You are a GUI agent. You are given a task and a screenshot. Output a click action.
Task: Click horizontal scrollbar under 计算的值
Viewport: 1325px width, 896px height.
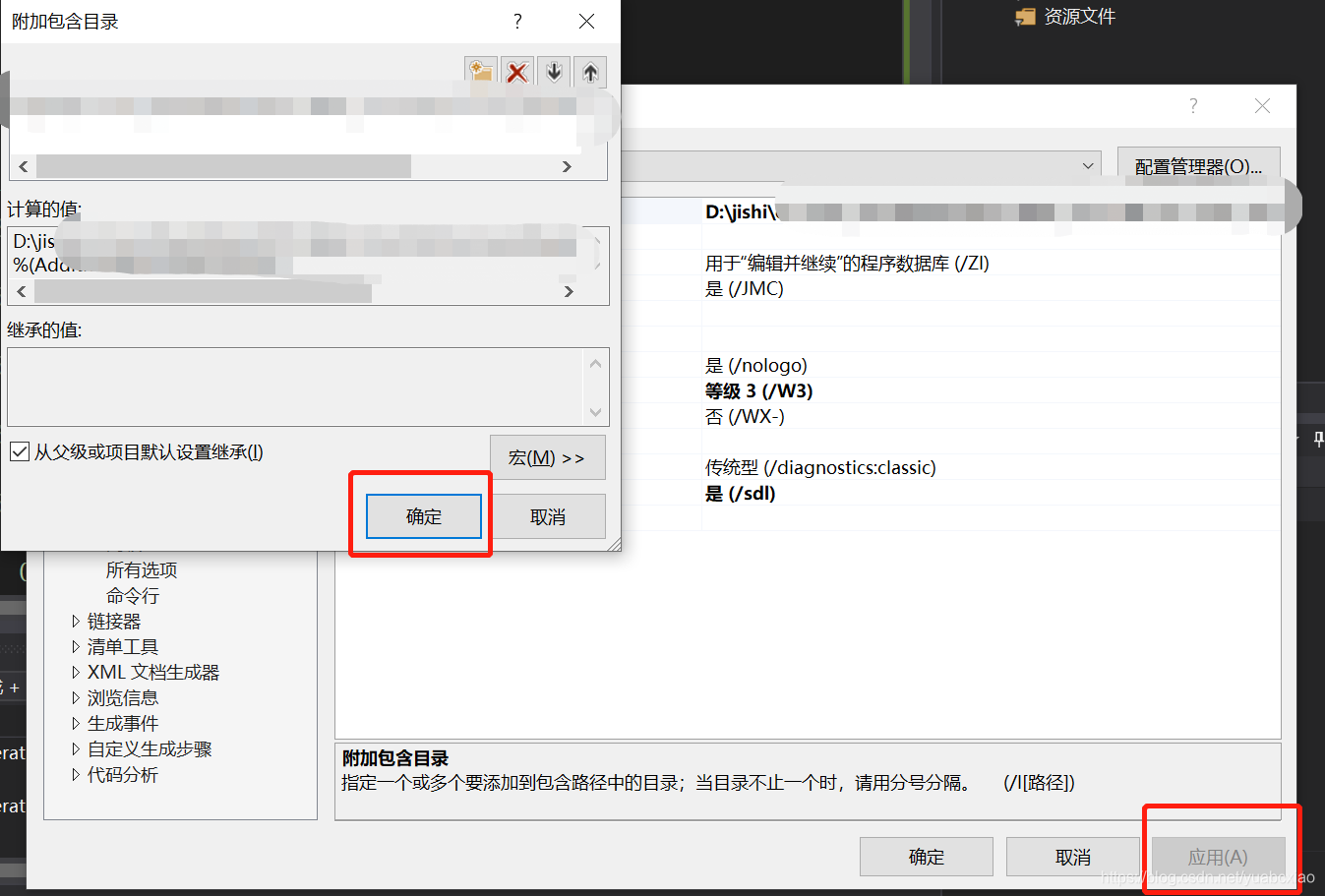(203, 291)
